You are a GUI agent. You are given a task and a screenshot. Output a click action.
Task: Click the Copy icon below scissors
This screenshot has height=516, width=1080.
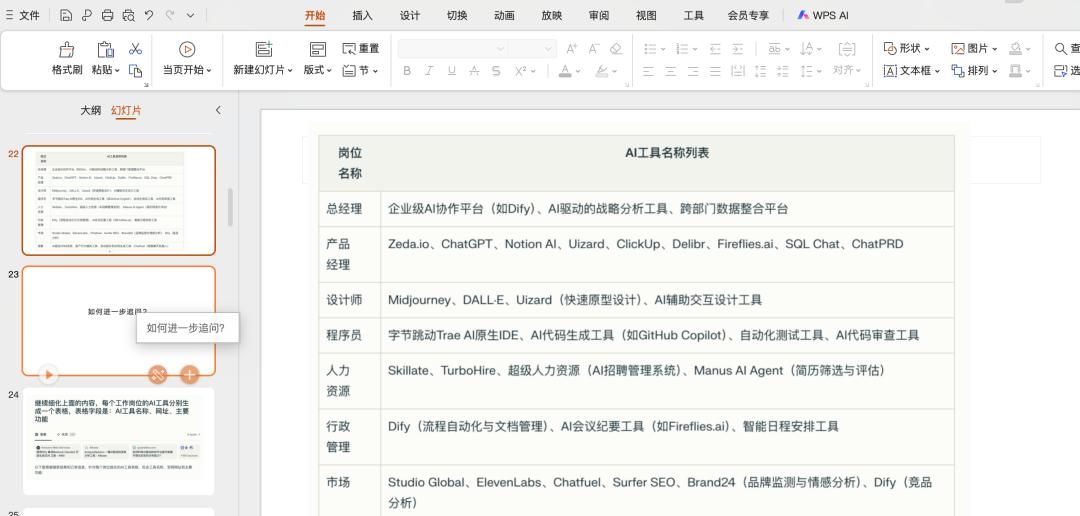[135, 70]
